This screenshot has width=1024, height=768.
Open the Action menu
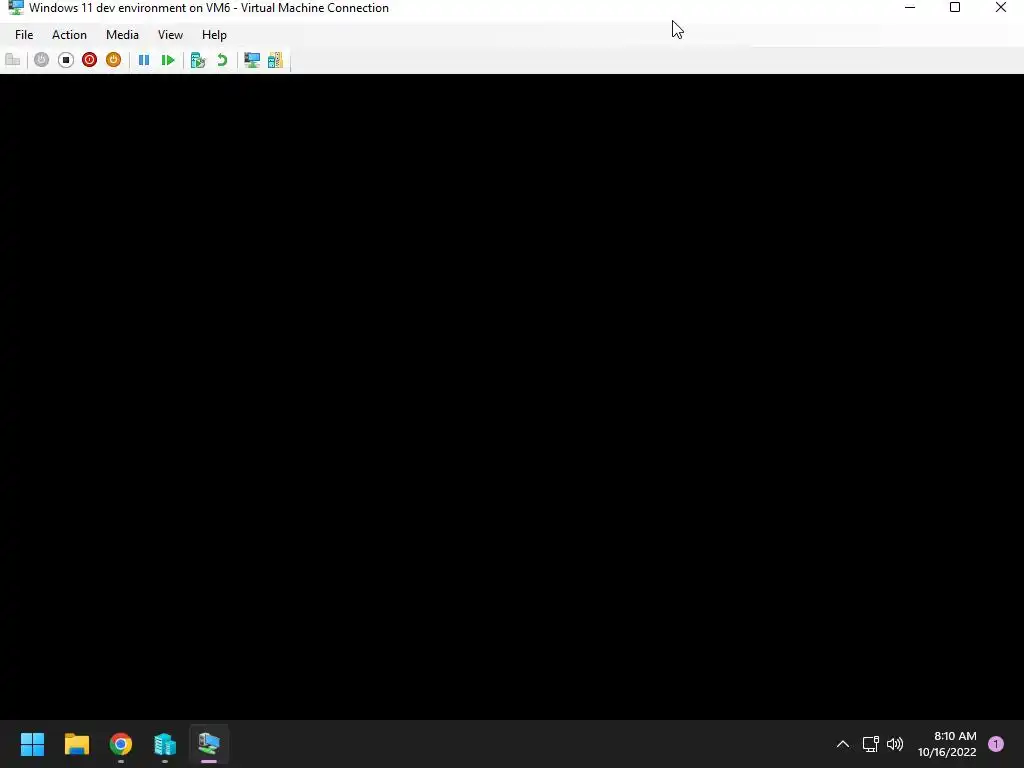tap(69, 35)
